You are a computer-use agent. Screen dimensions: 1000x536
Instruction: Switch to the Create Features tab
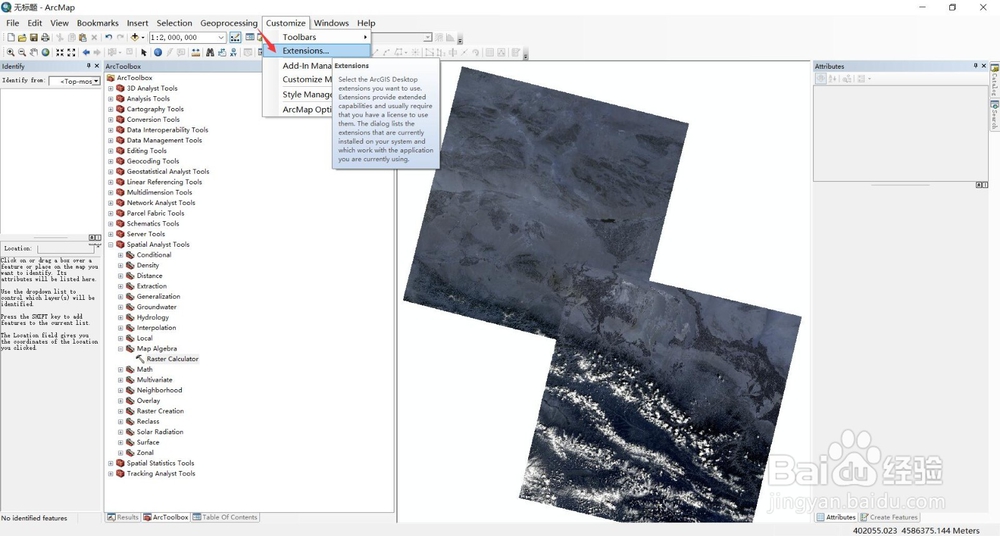(x=889, y=517)
